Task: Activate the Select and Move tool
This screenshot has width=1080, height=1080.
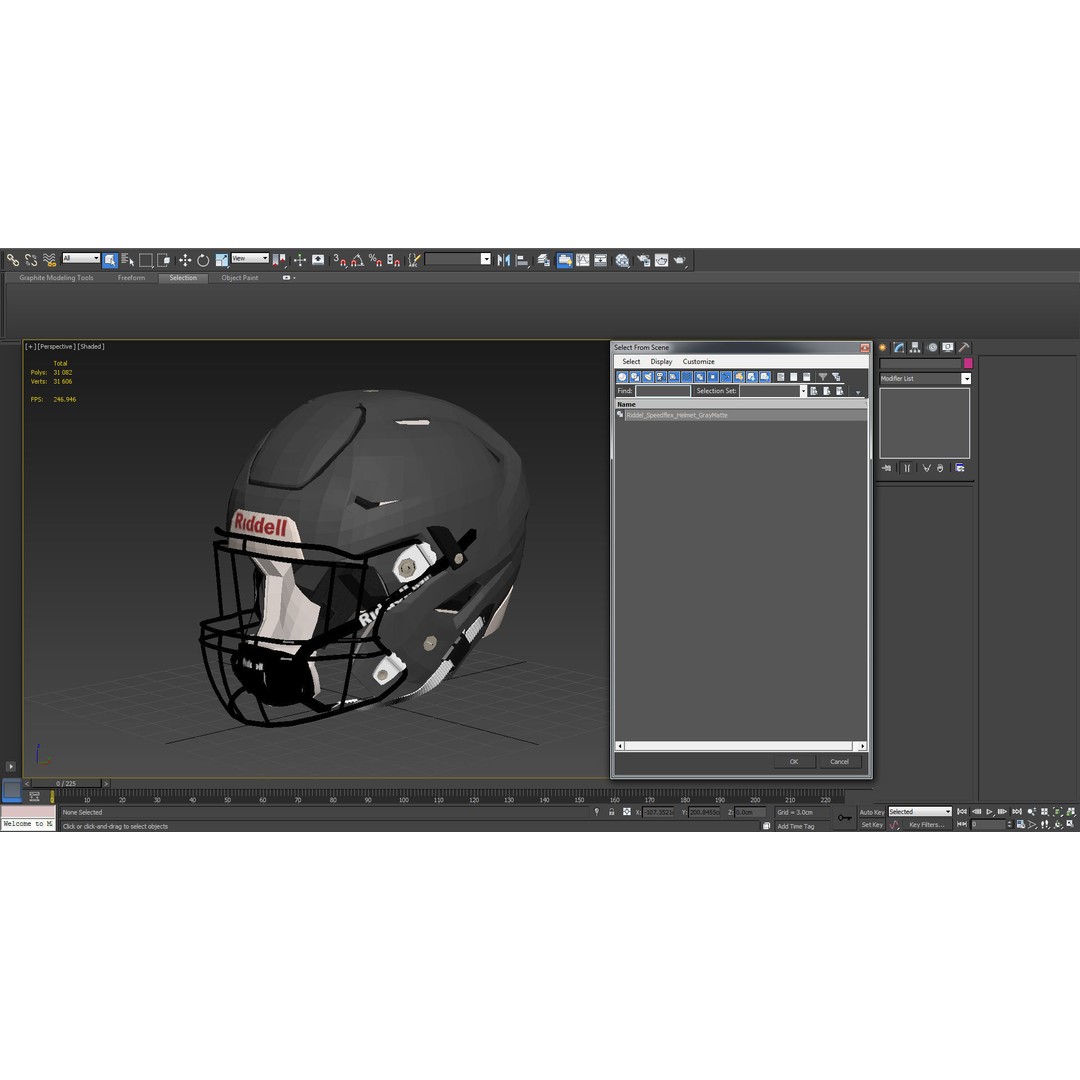Action: [185, 260]
